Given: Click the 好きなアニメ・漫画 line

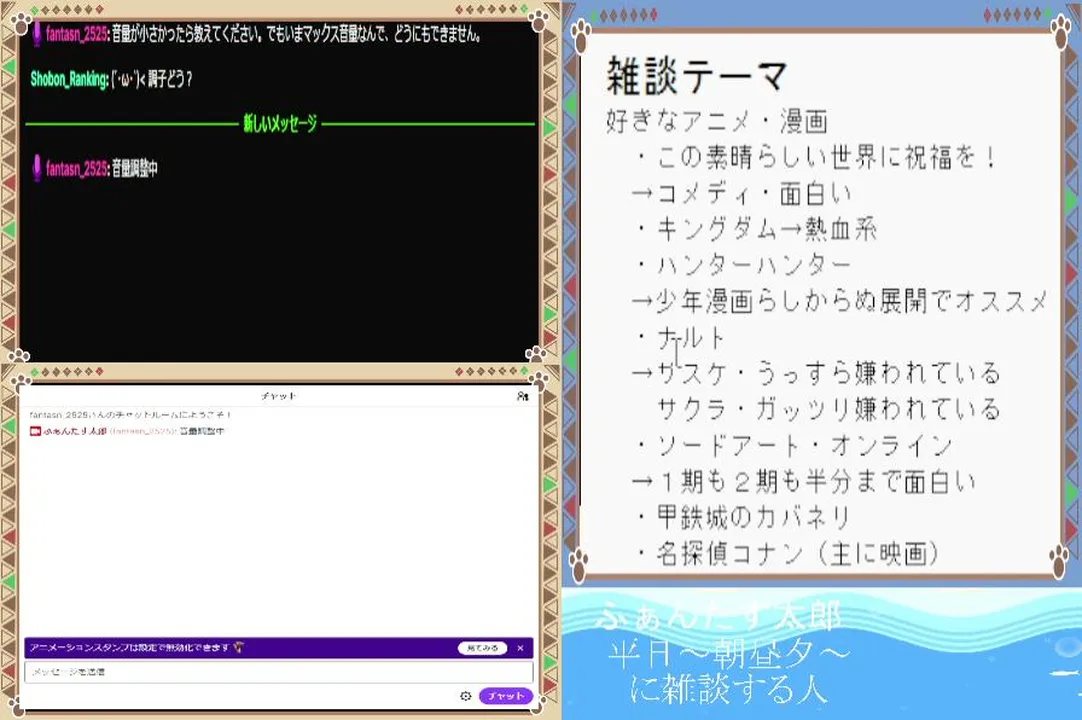Looking at the screenshot, I should (x=717, y=121).
